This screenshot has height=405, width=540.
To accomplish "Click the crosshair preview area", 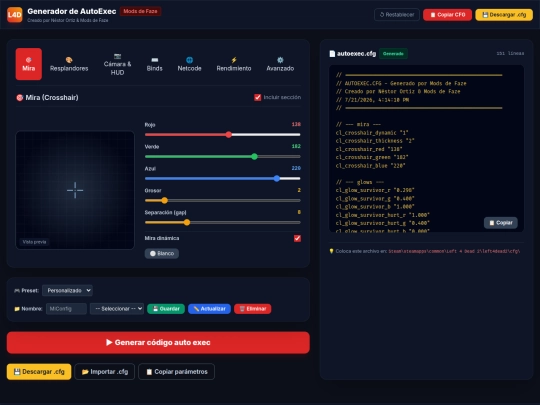I will coord(75,190).
